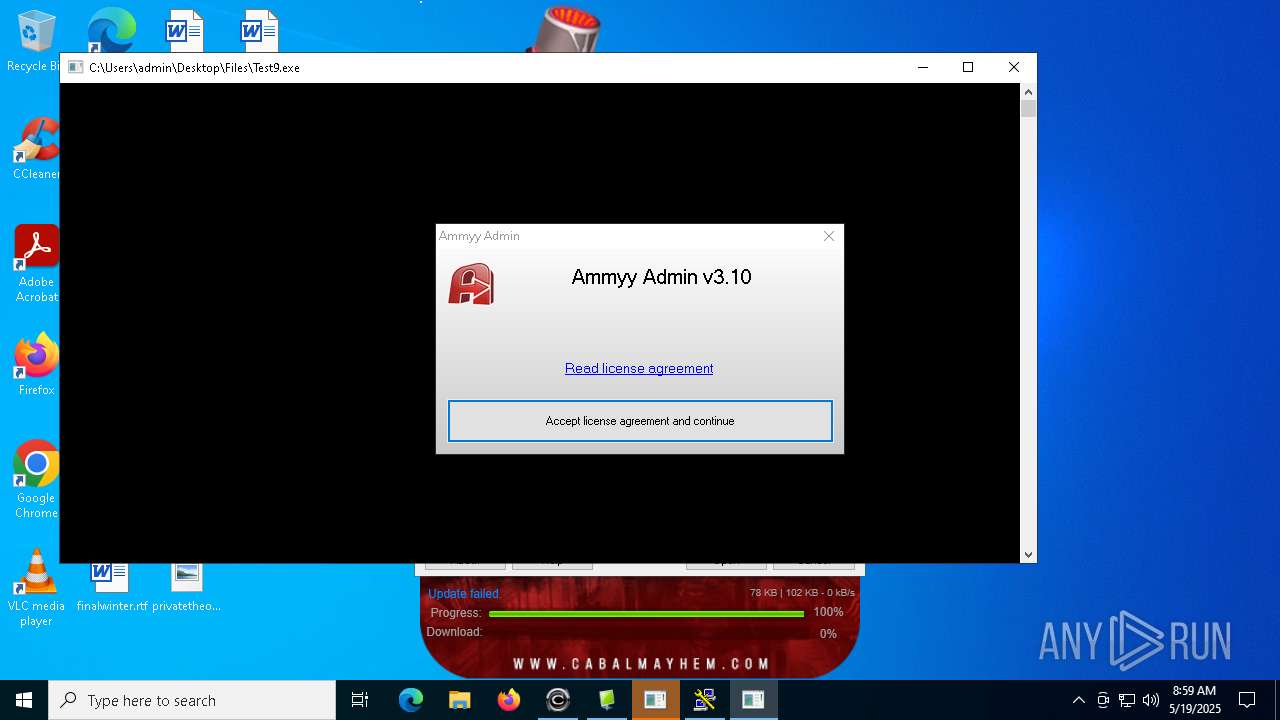Open Task View in taskbar

(x=360, y=700)
